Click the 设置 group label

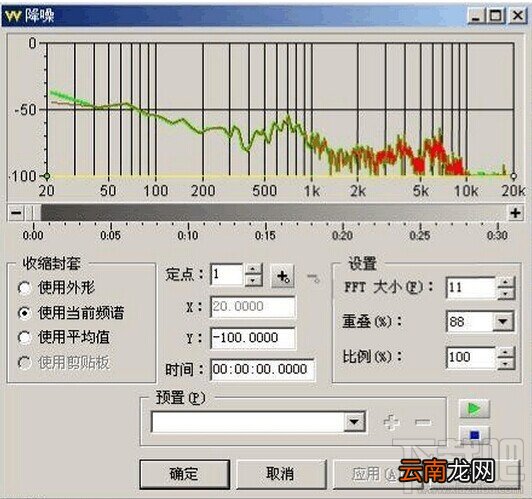click(363, 263)
